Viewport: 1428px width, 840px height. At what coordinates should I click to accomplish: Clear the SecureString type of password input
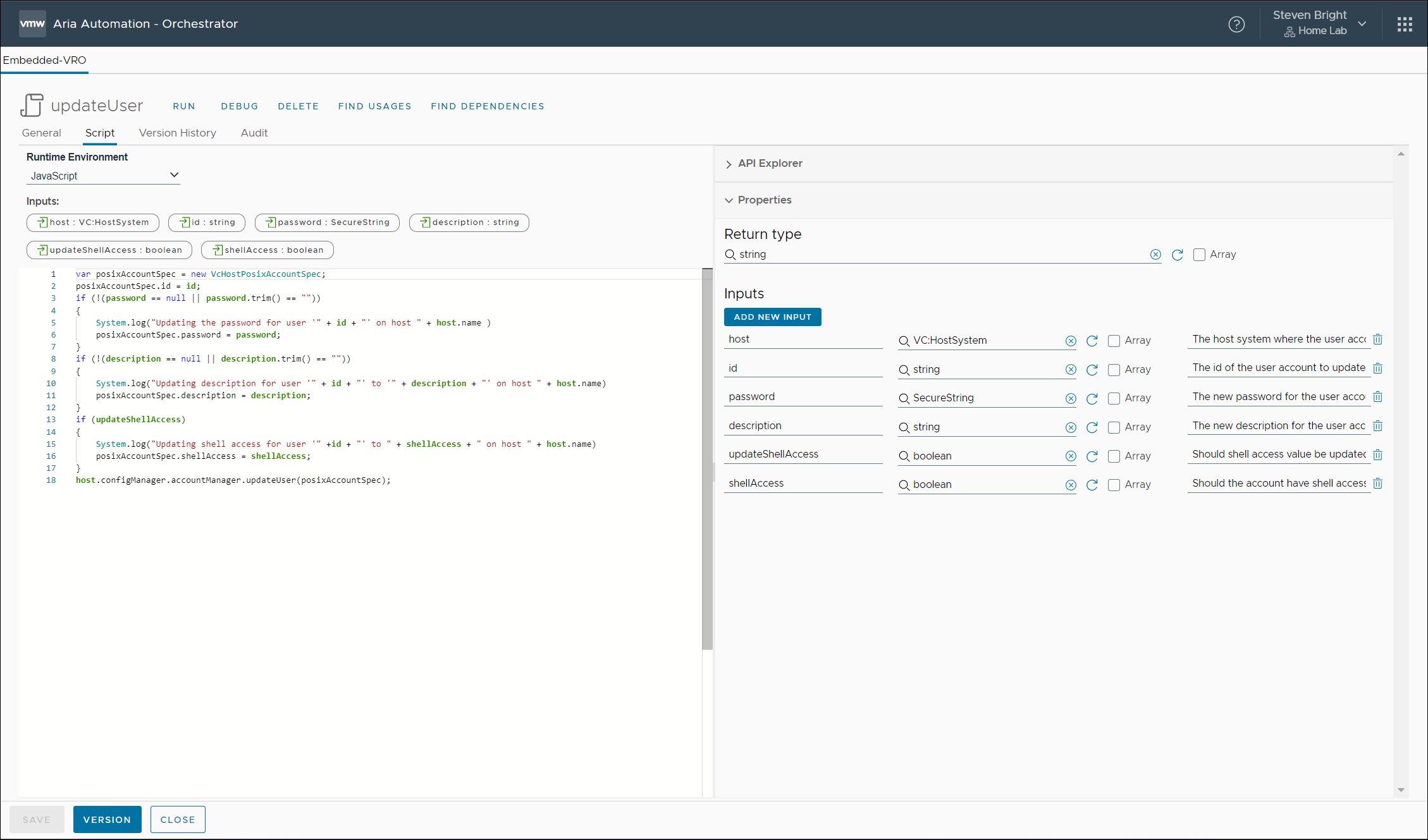1071,399
